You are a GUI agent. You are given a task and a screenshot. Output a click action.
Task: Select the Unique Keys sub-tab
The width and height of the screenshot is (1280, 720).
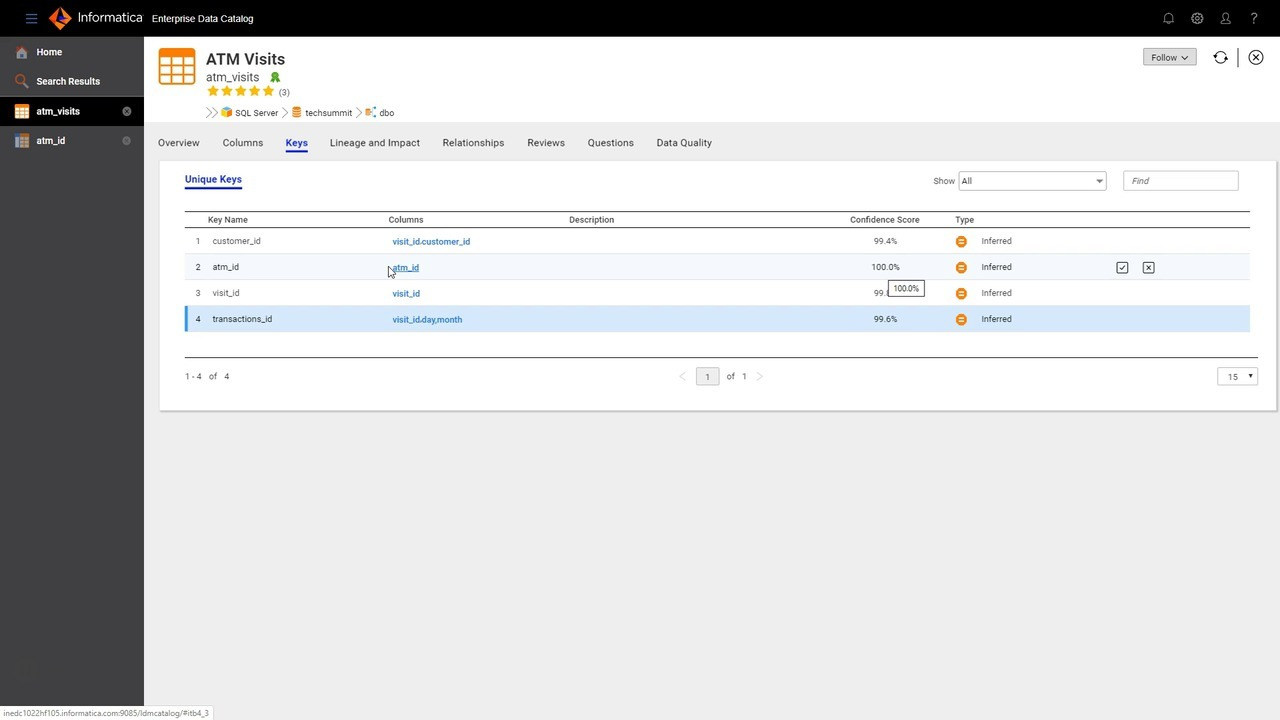(x=213, y=180)
